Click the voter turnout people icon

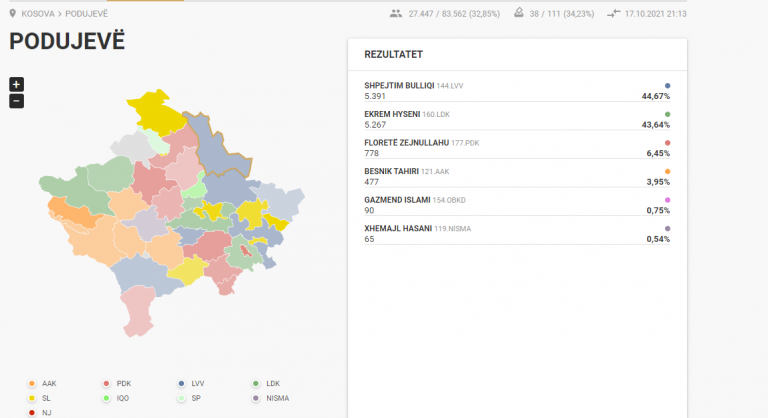[x=396, y=14]
